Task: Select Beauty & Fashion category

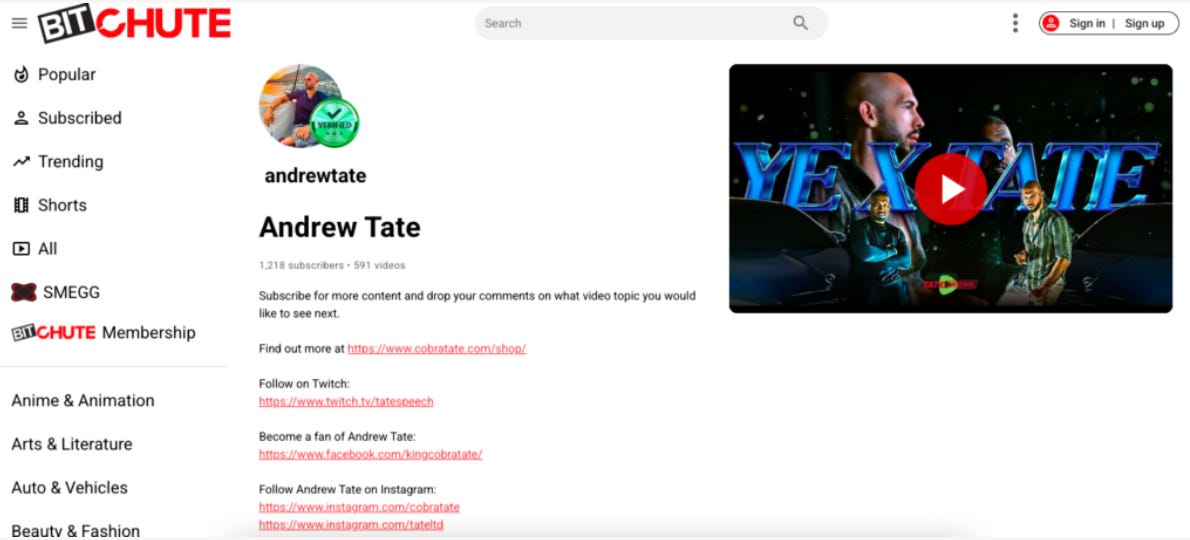Action: 75,531
